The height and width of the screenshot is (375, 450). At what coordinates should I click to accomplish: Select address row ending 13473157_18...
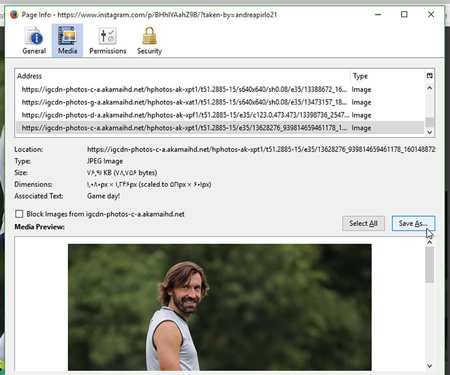tap(220, 102)
